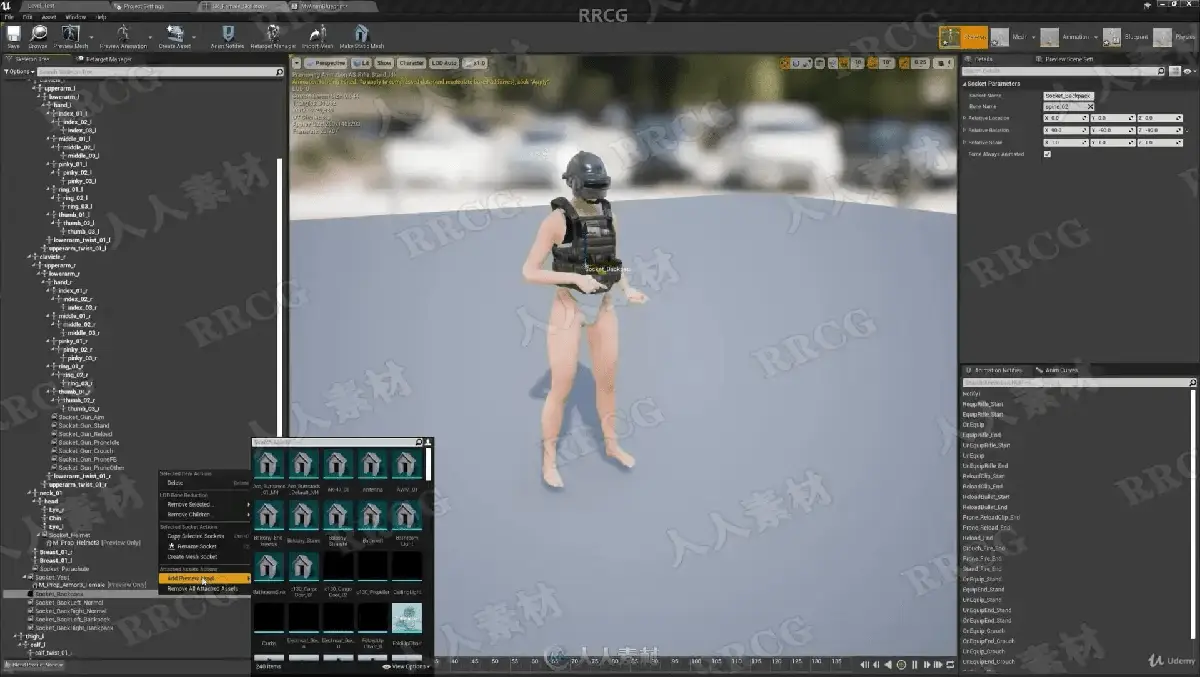Select Remove All Attached Assets menu entry
The width and height of the screenshot is (1200, 677).
(x=202, y=589)
